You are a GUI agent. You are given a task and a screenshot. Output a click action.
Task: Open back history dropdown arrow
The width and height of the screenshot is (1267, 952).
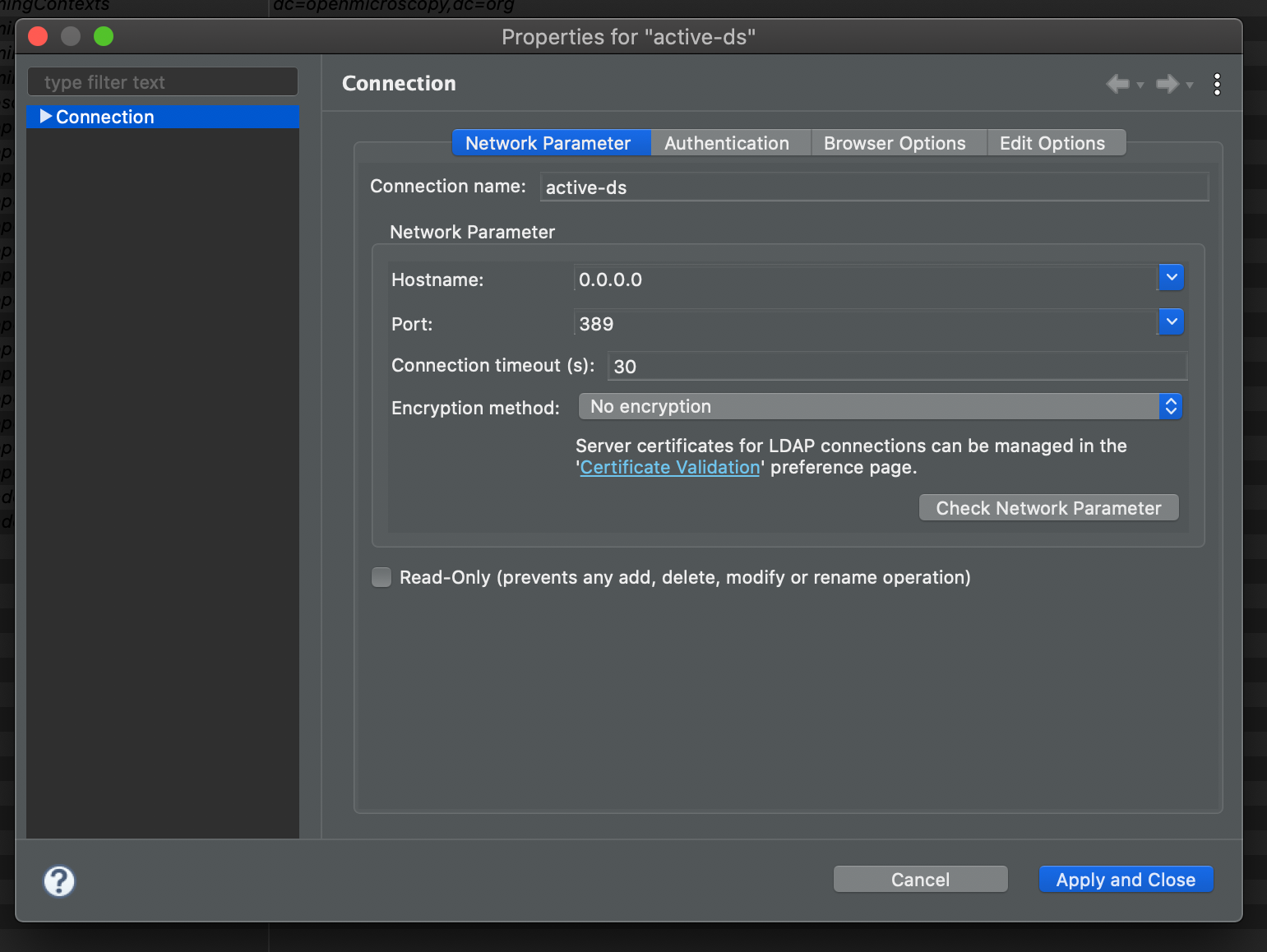[x=1140, y=85]
